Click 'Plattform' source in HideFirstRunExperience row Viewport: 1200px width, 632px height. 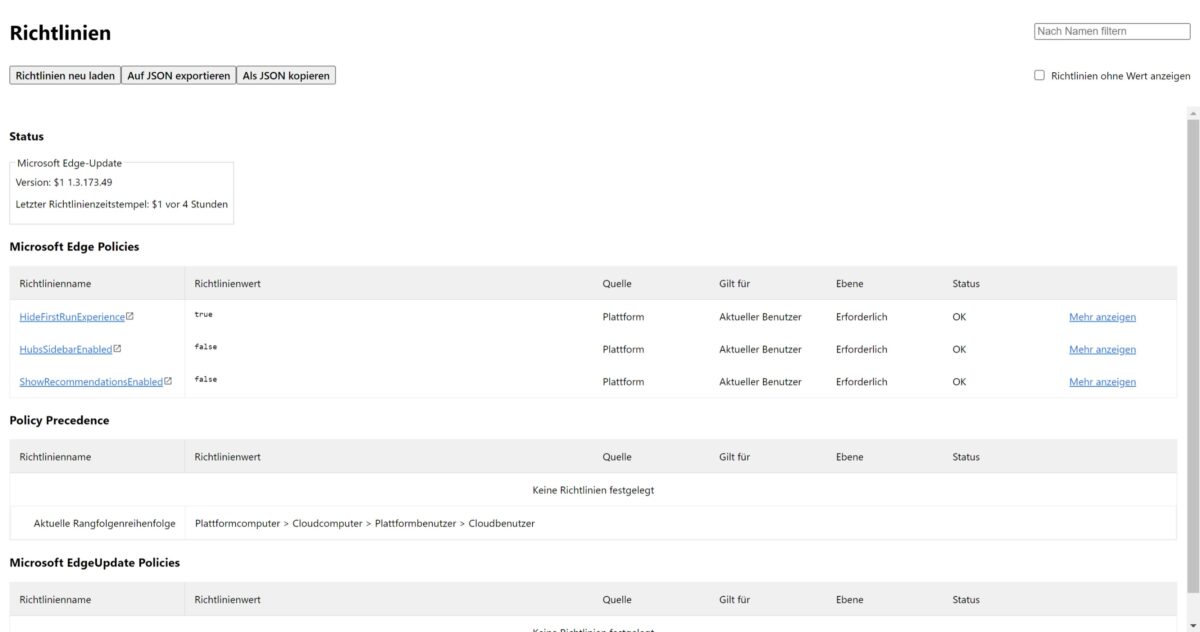pyautogui.click(x=623, y=317)
